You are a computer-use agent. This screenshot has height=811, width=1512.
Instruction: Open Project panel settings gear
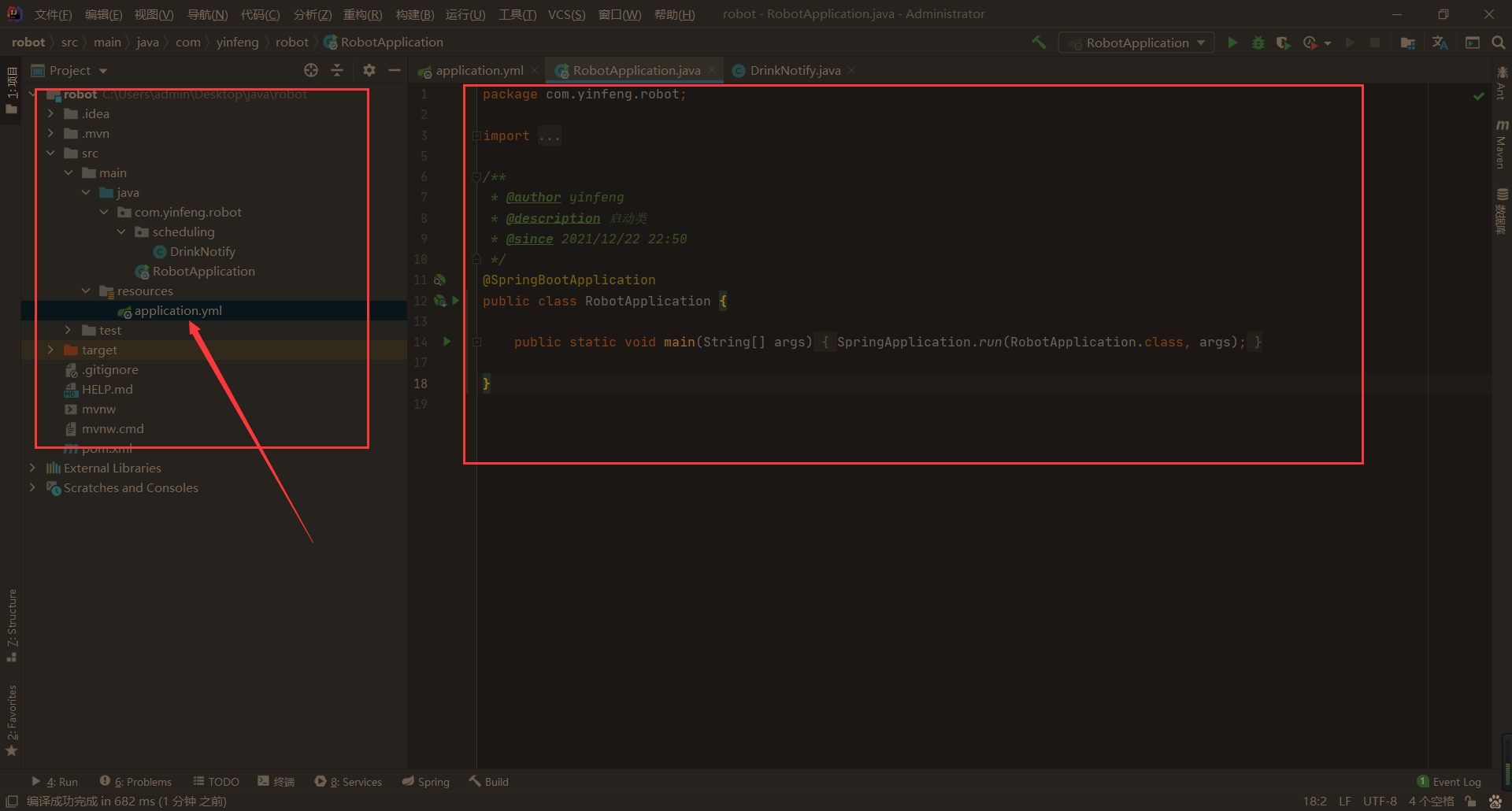(x=369, y=70)
